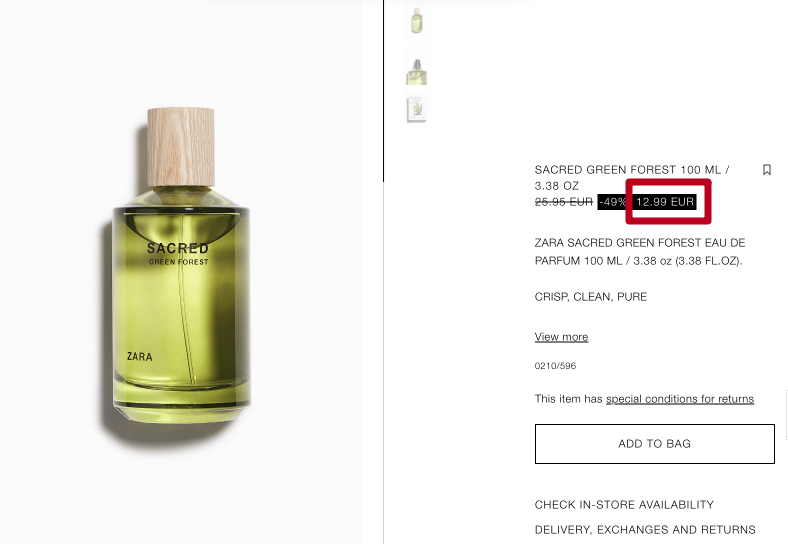Click the product reference 0210/596
The height and width of the screenshot is (544, 788).
[x=555, y=366]
